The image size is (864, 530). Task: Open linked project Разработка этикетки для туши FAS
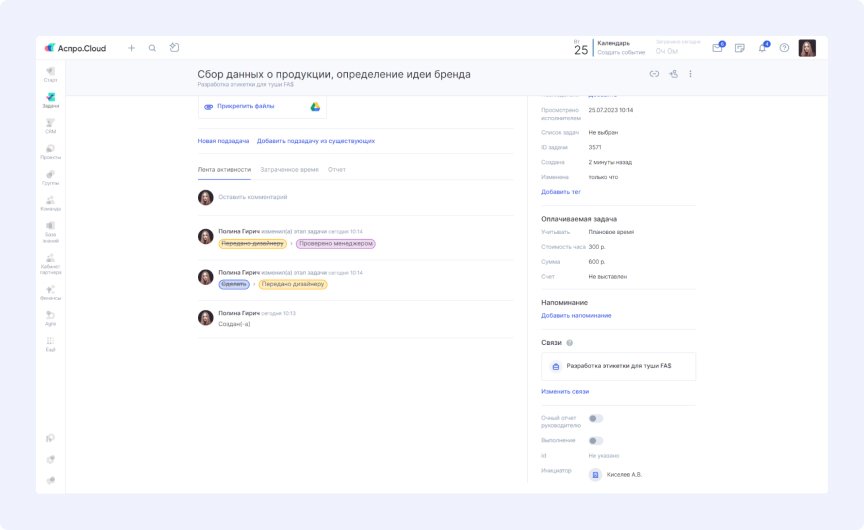(x=618, y=366)
